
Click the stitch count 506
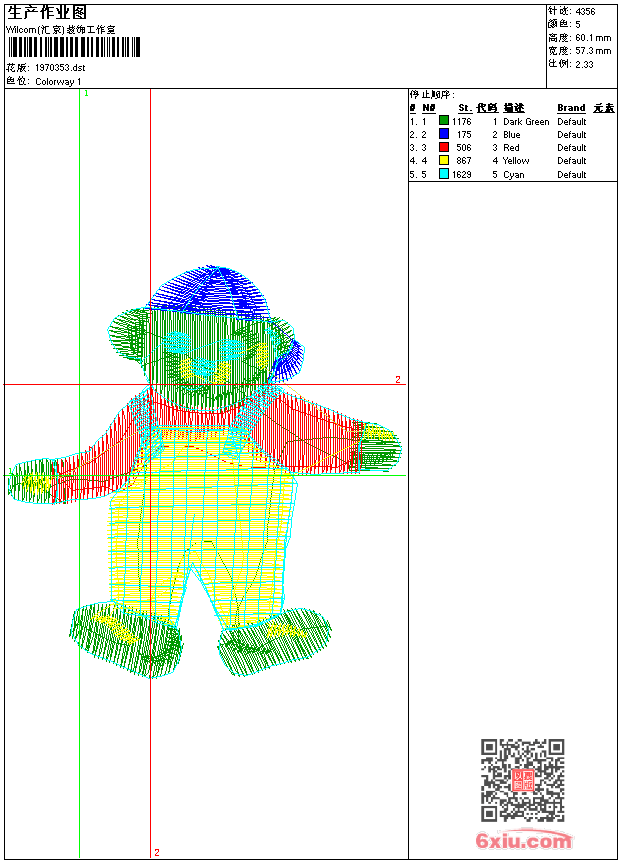click(x=464, y=148)
